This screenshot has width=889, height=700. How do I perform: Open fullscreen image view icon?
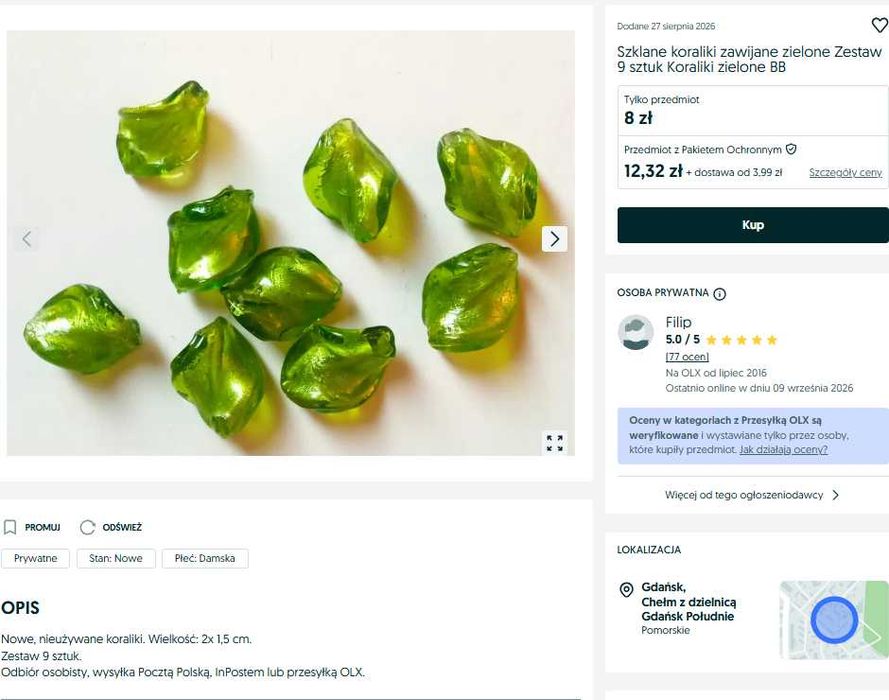pos(554,443)
